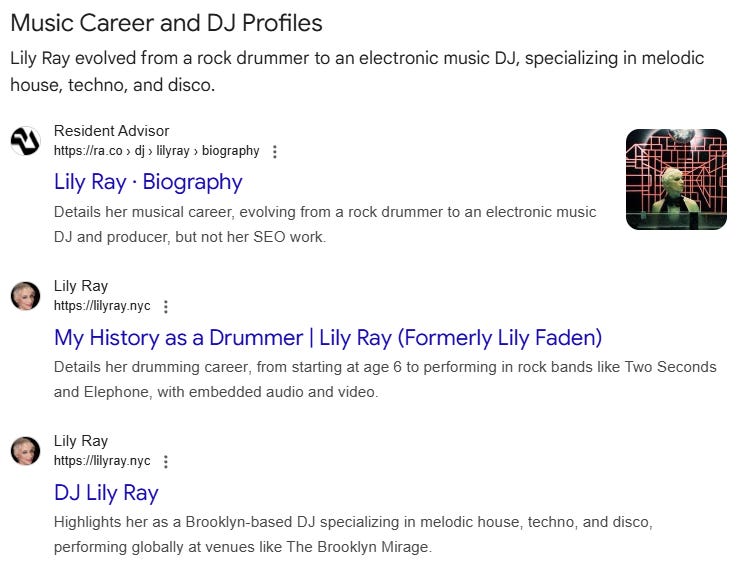
Task: Click the Music Career and DJ Profiles heading
Action: tap(166, 23)
